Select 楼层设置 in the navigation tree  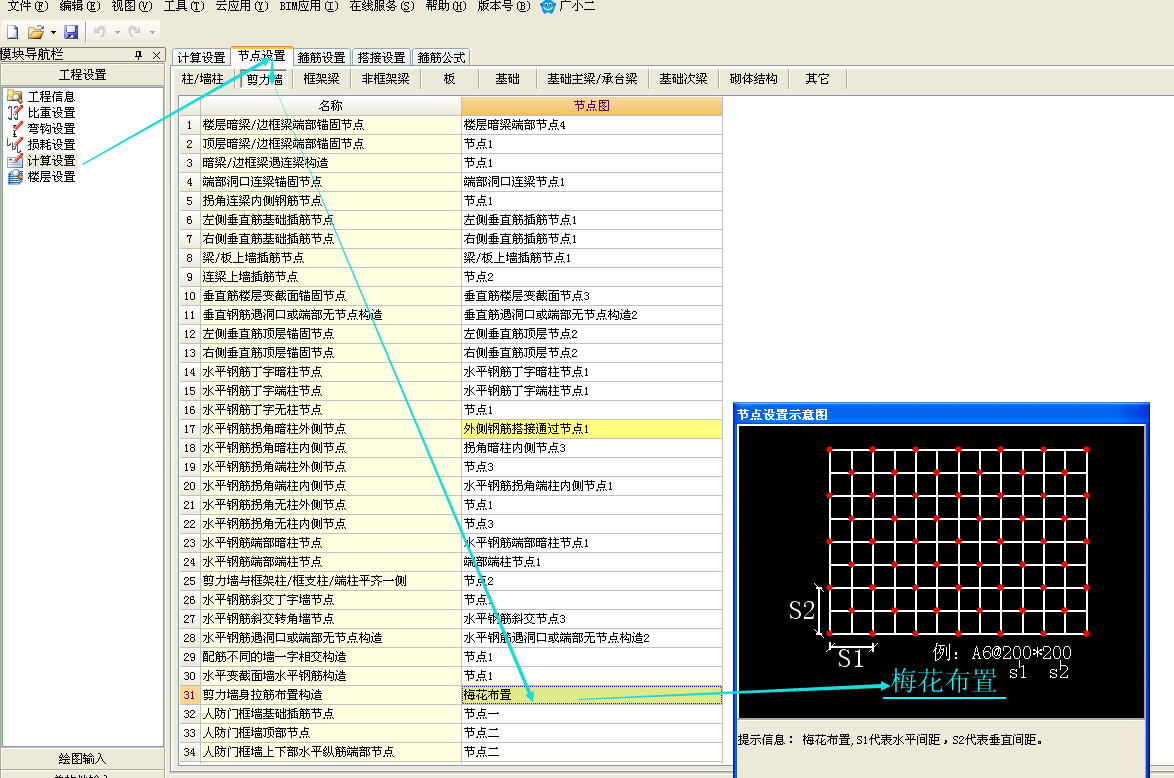pyautogui.click(x=52, y=177)
